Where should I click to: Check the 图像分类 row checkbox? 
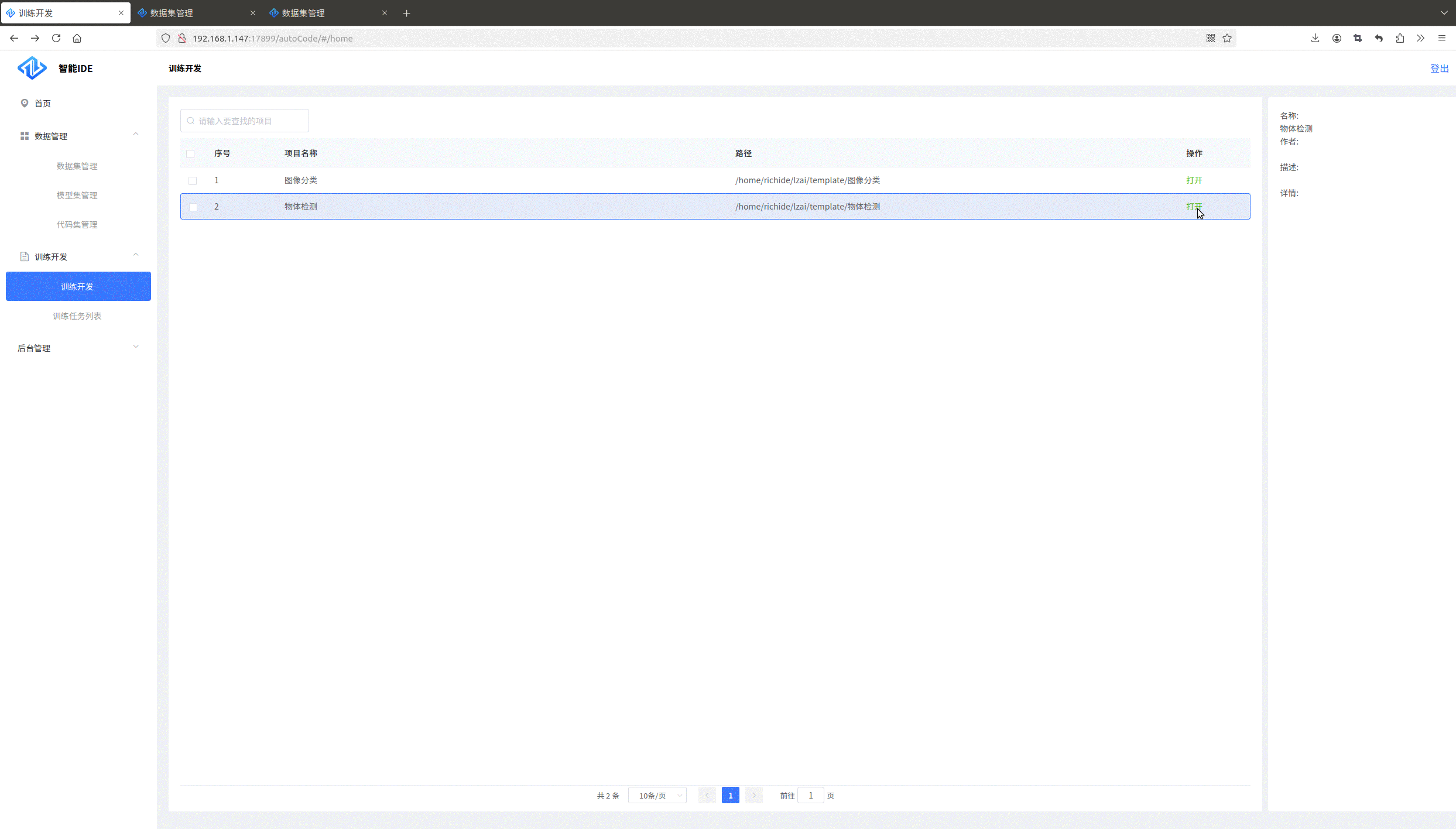point(193,181)
